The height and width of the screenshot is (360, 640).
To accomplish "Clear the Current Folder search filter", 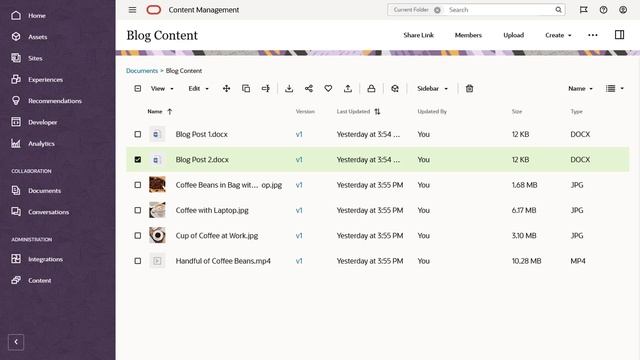I will click(x=437, y=10).
